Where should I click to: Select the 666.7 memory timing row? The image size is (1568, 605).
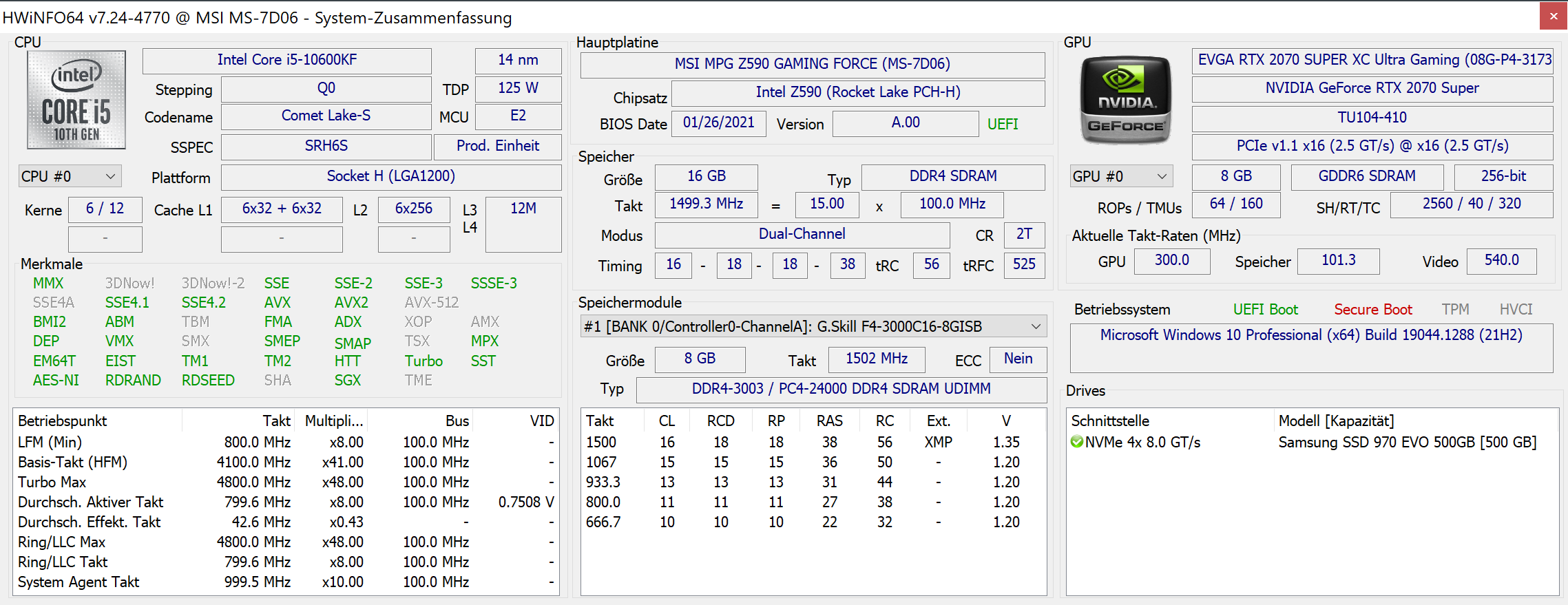coord(813,522)
